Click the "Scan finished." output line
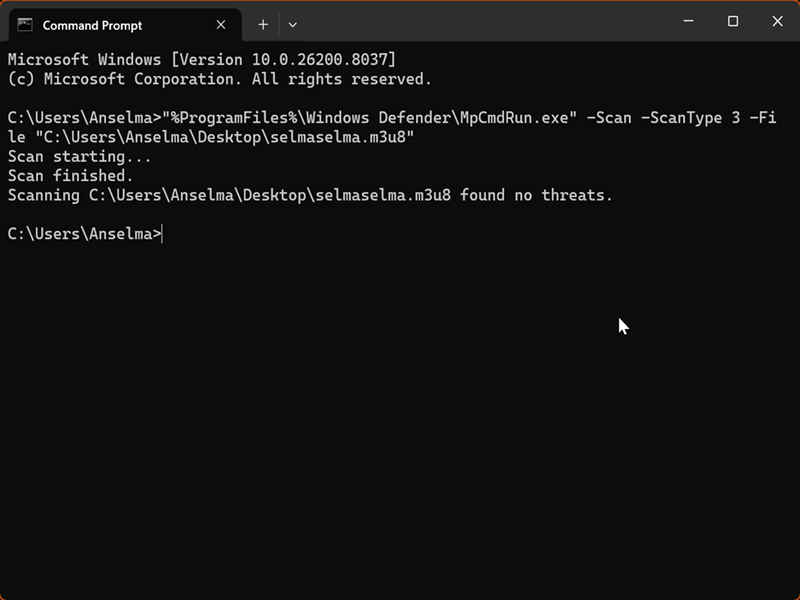The height and width of the screenshot is (600, 800). coord(70,176)
